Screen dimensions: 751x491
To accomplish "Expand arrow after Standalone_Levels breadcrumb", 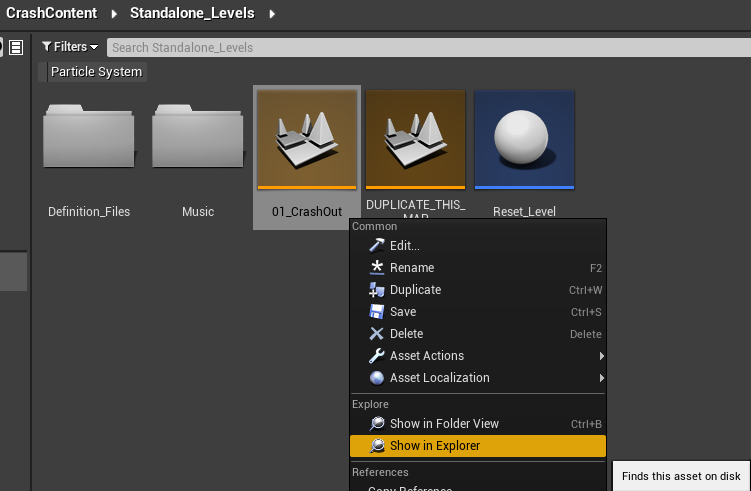I will point(272,14).
